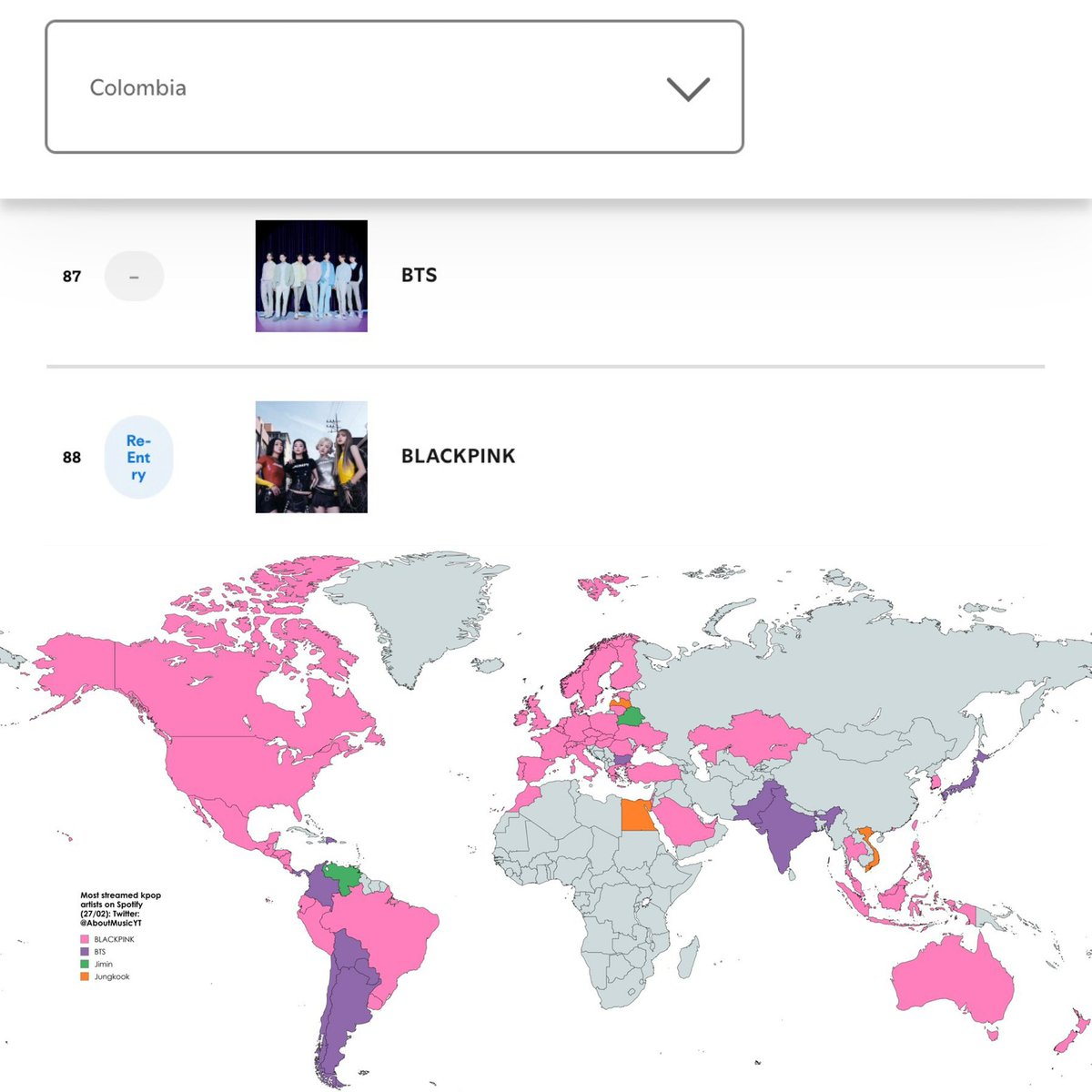Click the green Jimin legend swatch

[84, 963]
